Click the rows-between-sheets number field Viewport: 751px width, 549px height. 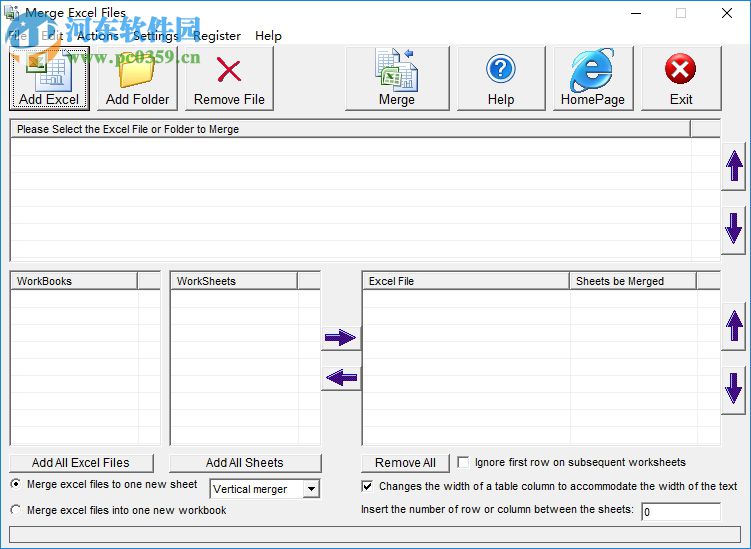681,512
